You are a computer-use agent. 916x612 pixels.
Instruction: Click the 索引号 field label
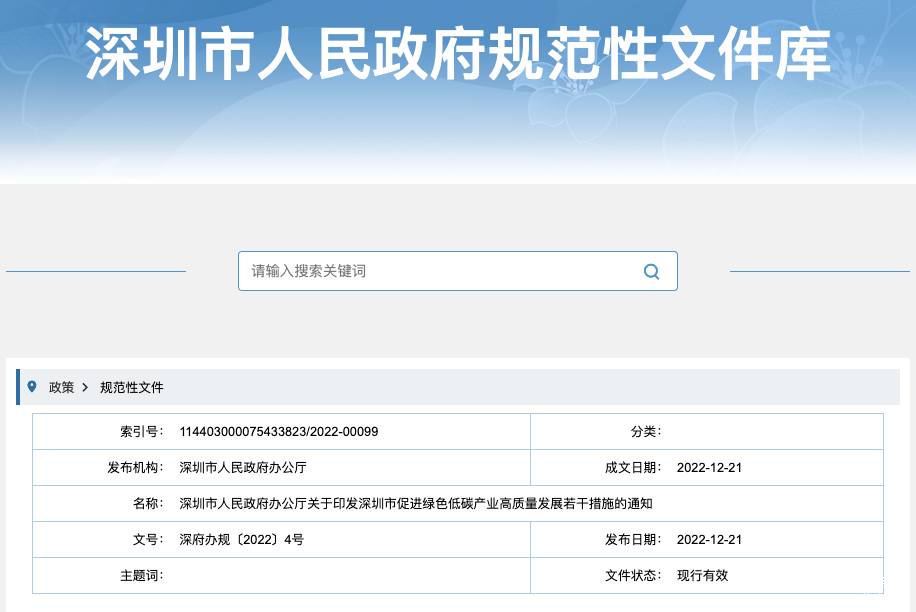[141, 432]
